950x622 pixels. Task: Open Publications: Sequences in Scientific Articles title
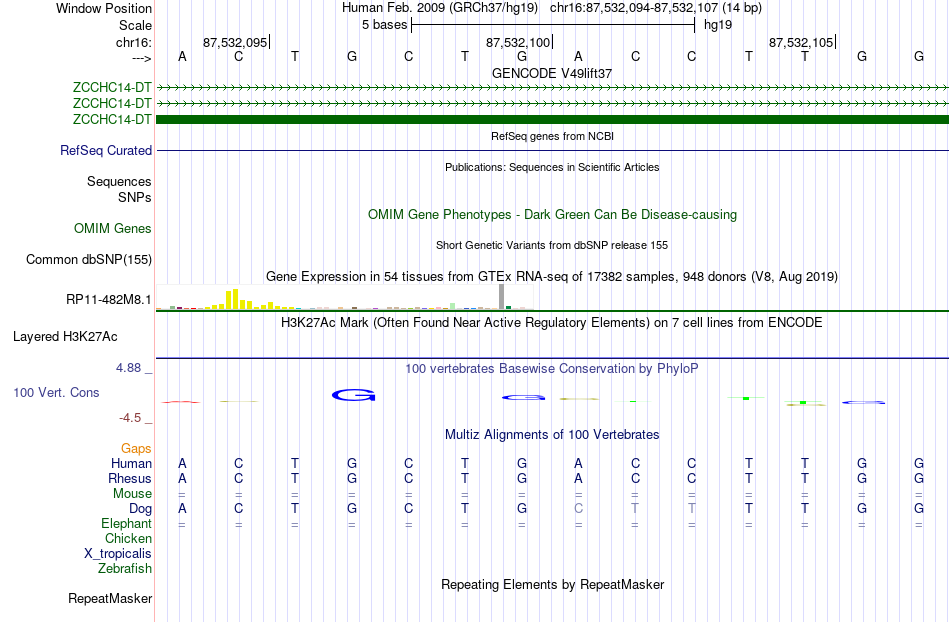click(x=552, y=167)
